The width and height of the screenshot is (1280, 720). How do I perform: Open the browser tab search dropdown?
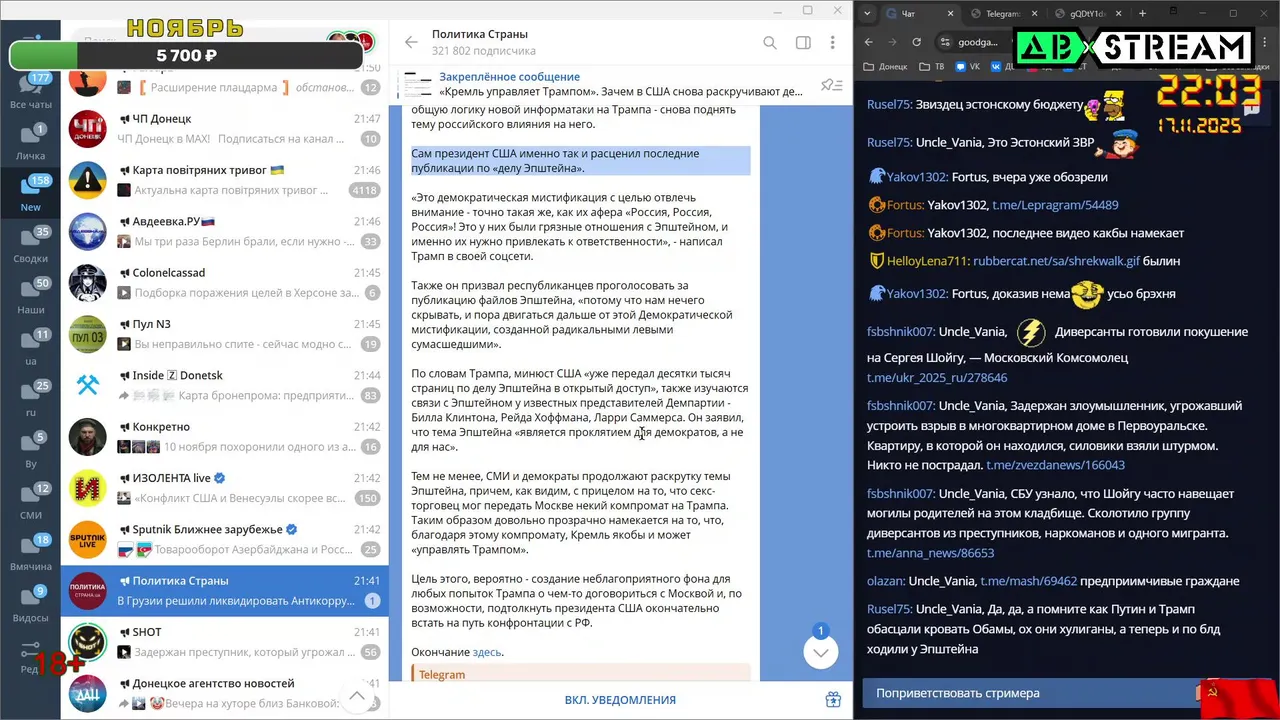868,14
